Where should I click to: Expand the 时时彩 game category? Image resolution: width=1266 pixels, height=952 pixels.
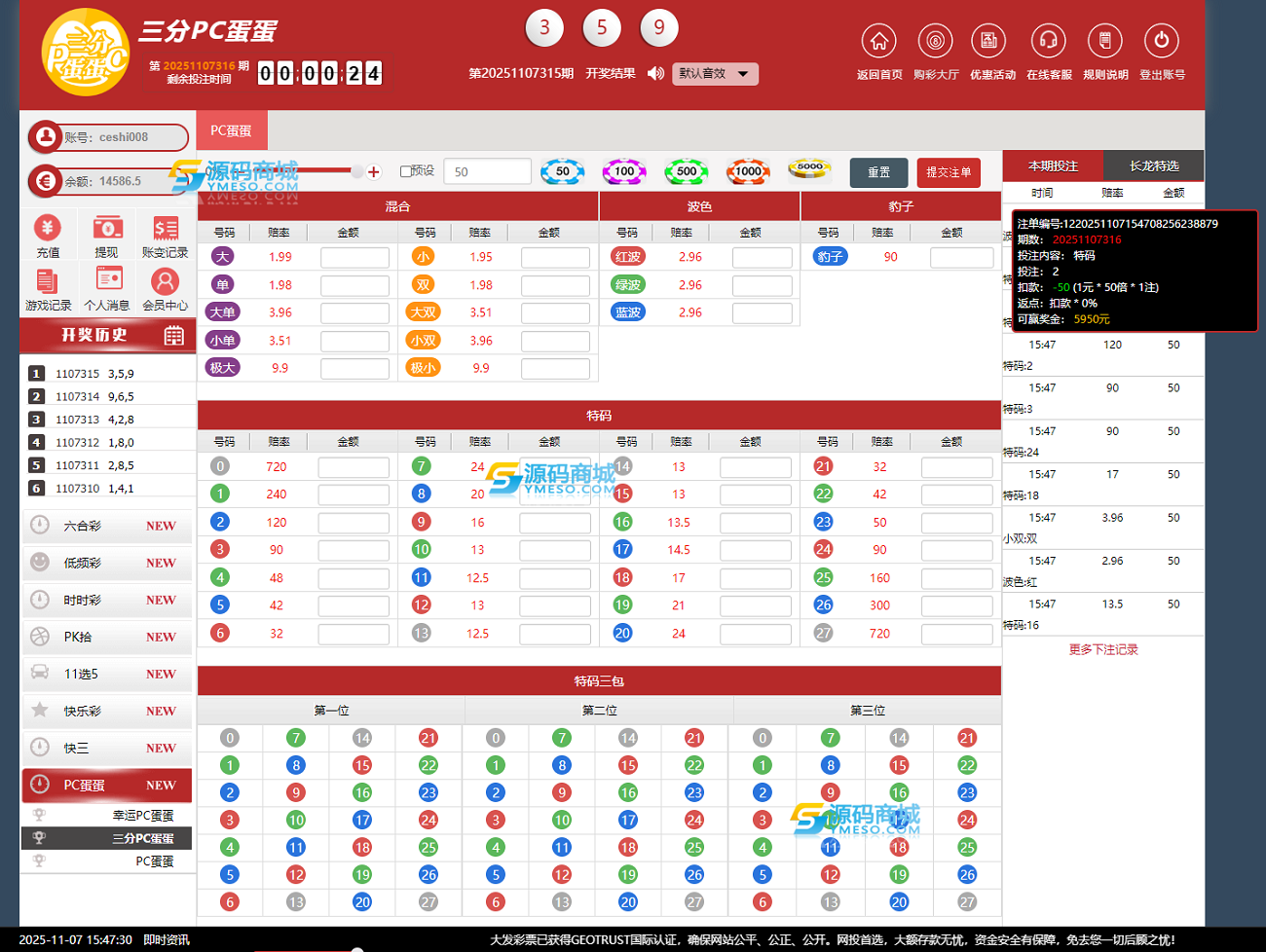(107, 600)
